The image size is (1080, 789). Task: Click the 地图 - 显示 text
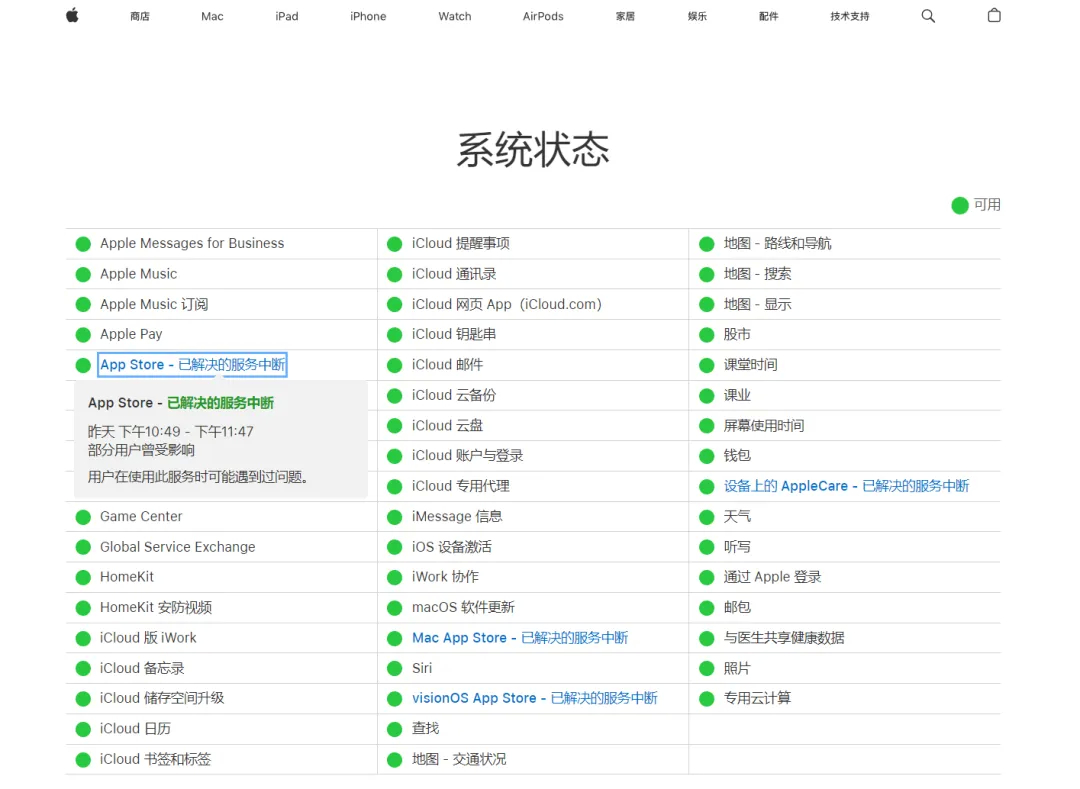758,304
